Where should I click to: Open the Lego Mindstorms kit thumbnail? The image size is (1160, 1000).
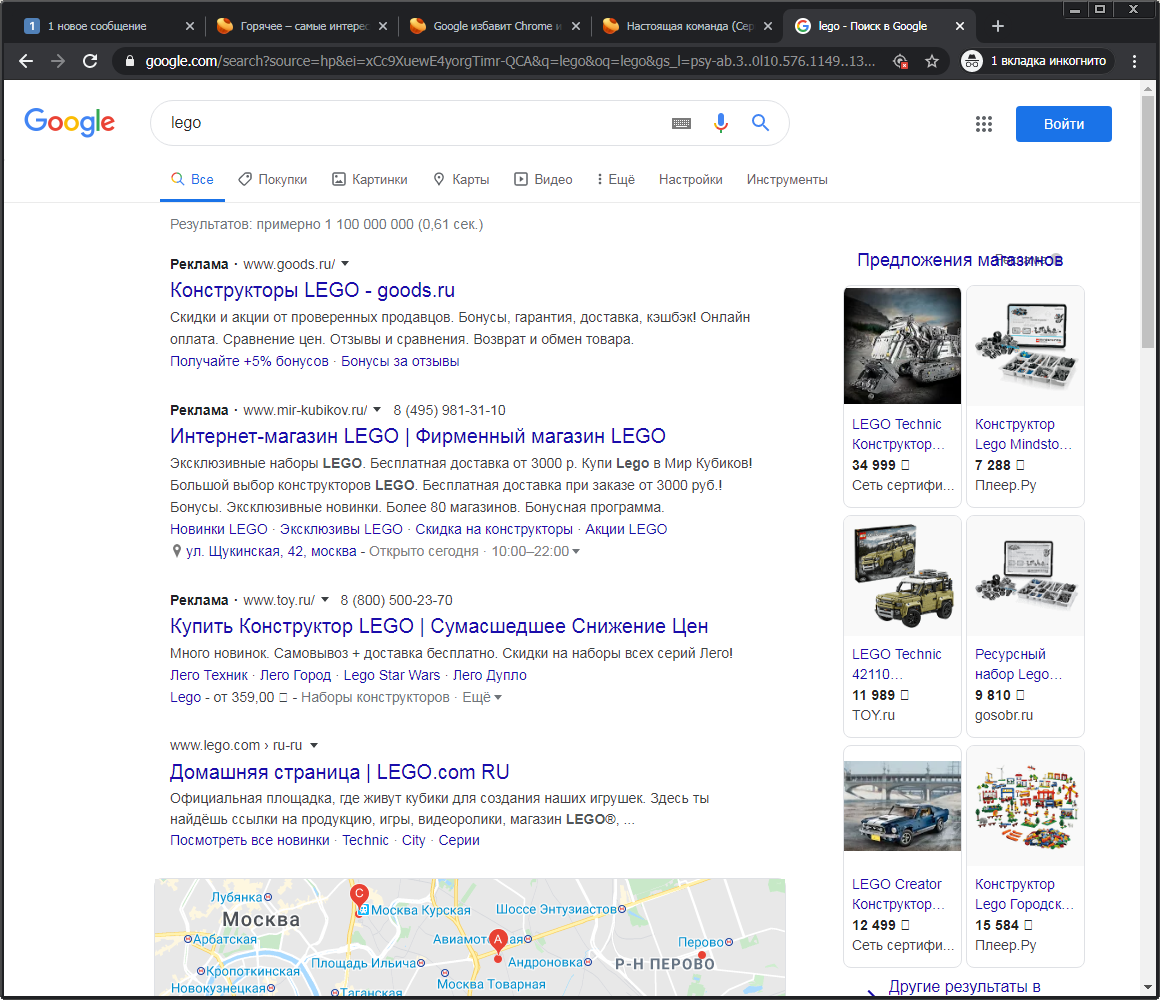1025,345
